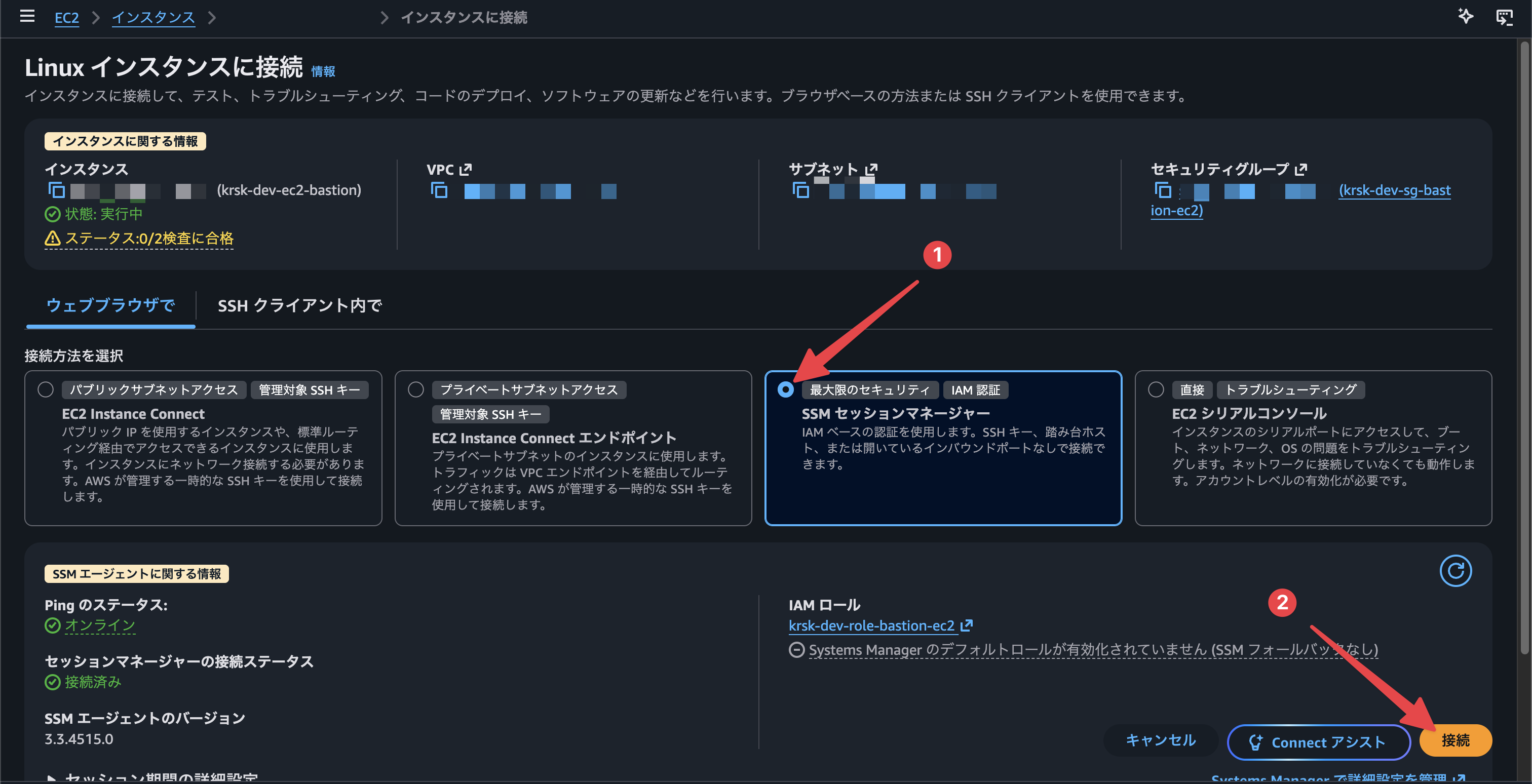Click the warning icon beside status checks
This screenshot has height=784, width=1532.
tap(53, 239)
